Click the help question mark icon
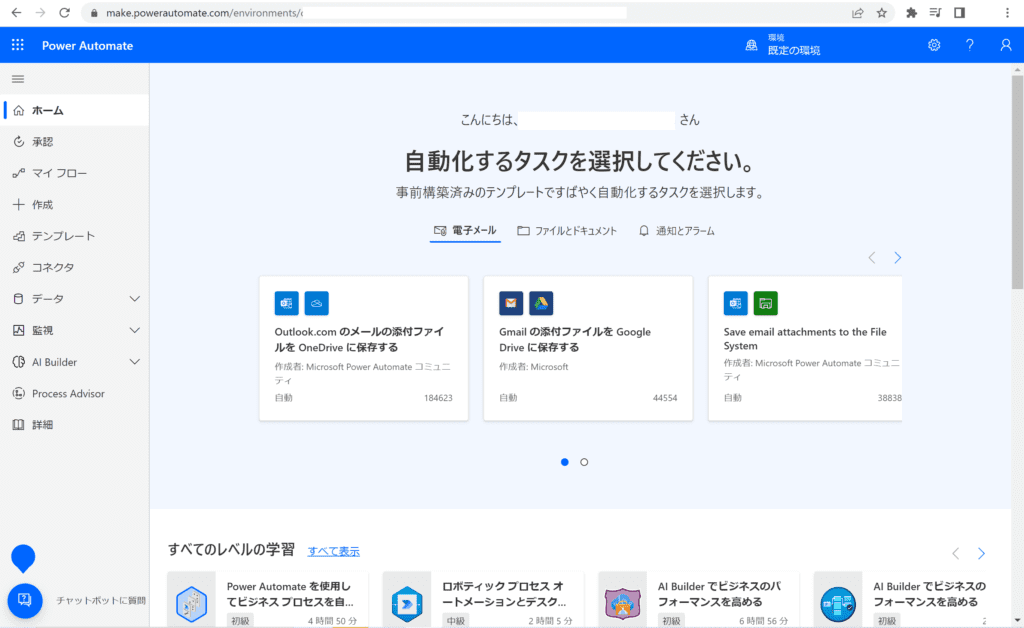1024x628 pixels. coord(969,45)
